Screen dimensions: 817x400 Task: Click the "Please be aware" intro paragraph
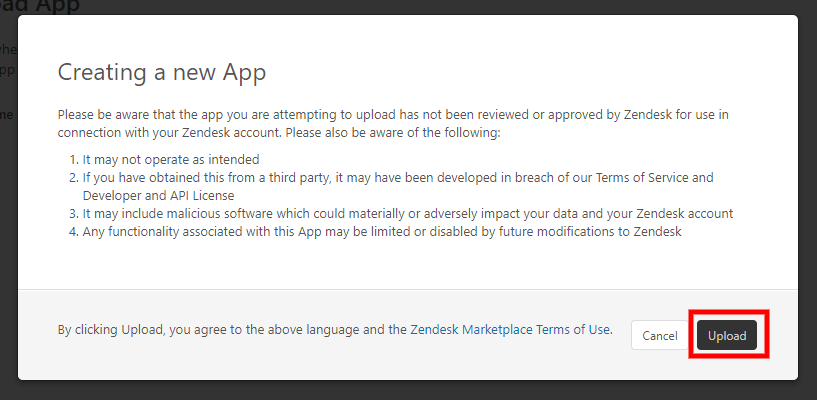393,123
